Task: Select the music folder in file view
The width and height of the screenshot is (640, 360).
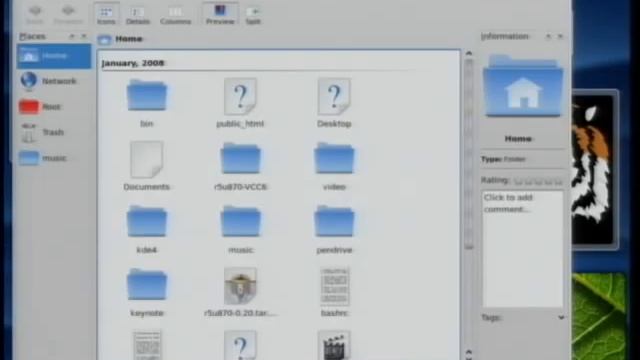Action: pyautogui.click(x=240, y=229)
